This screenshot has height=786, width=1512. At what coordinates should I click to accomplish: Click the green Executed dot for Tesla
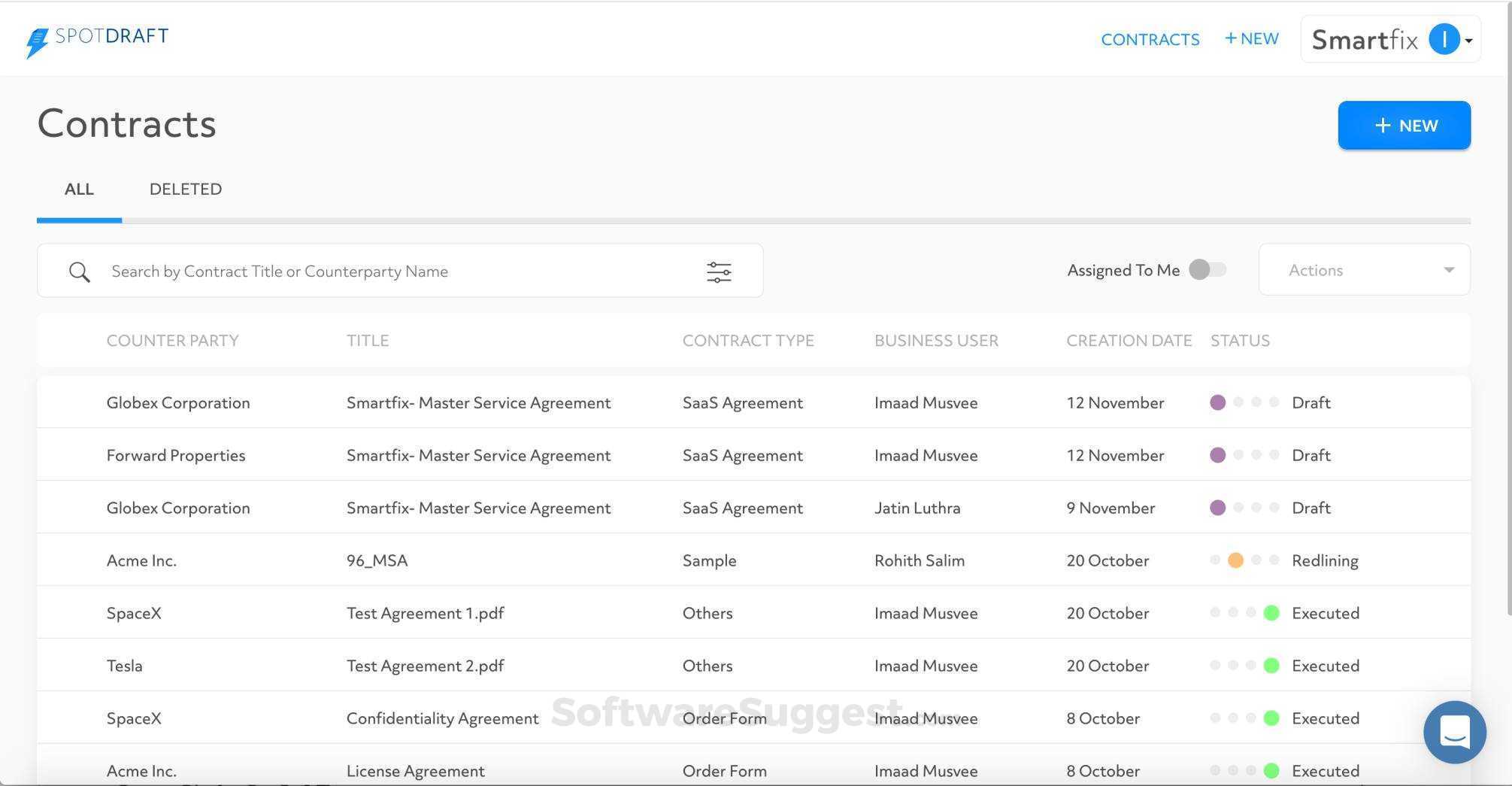pos(1271,665)
